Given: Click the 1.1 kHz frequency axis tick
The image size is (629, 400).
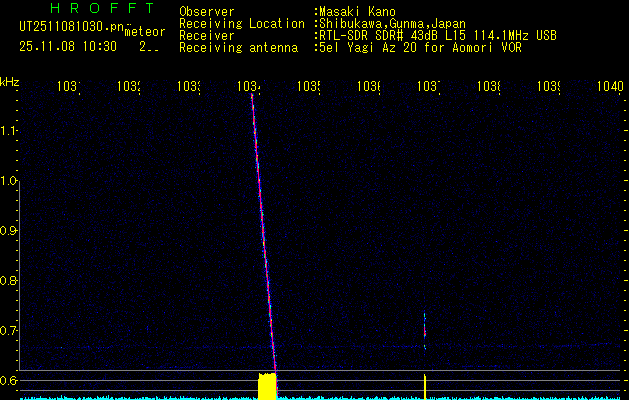Looking at the screenshot, I should click(10, 131).
